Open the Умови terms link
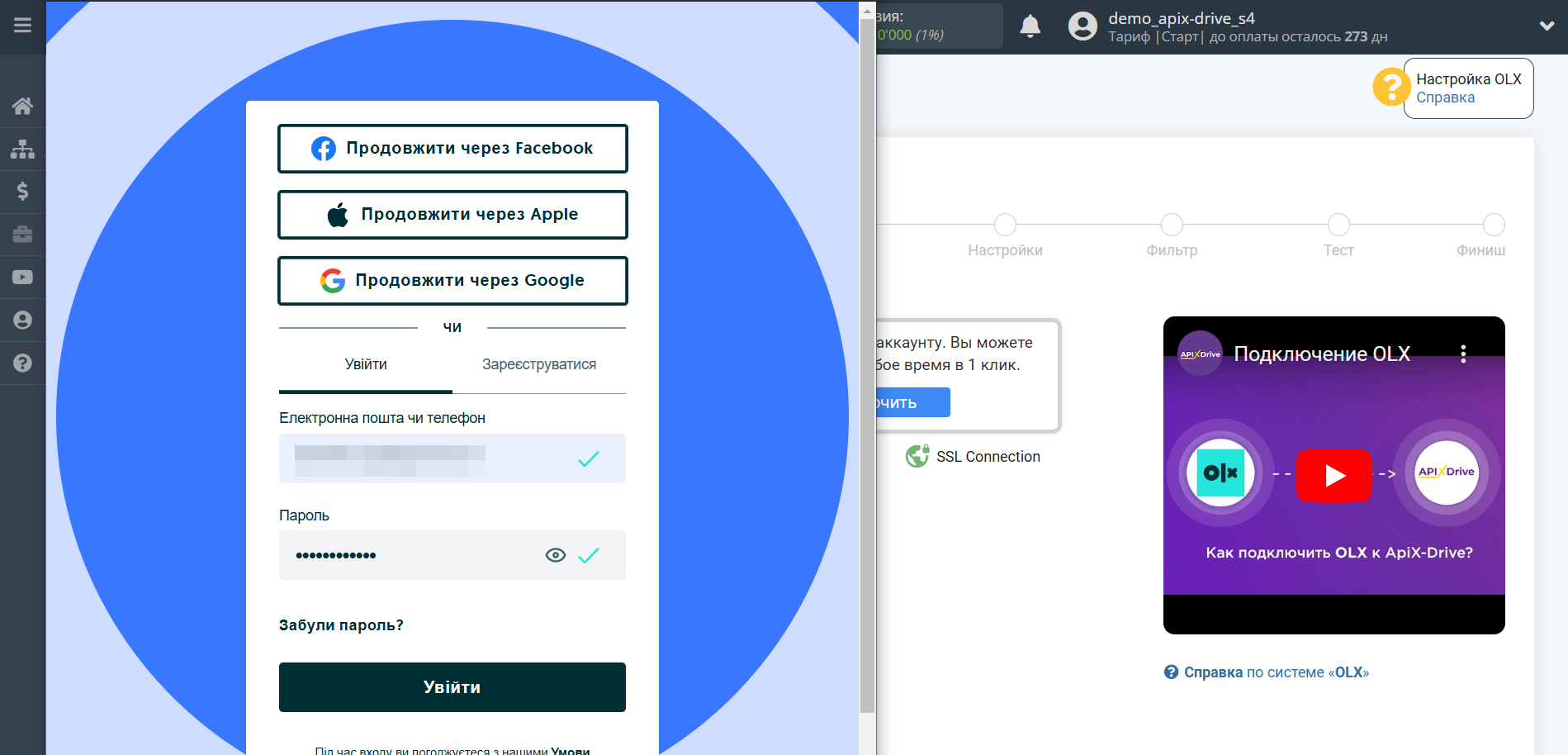 [x=571, y=751]
